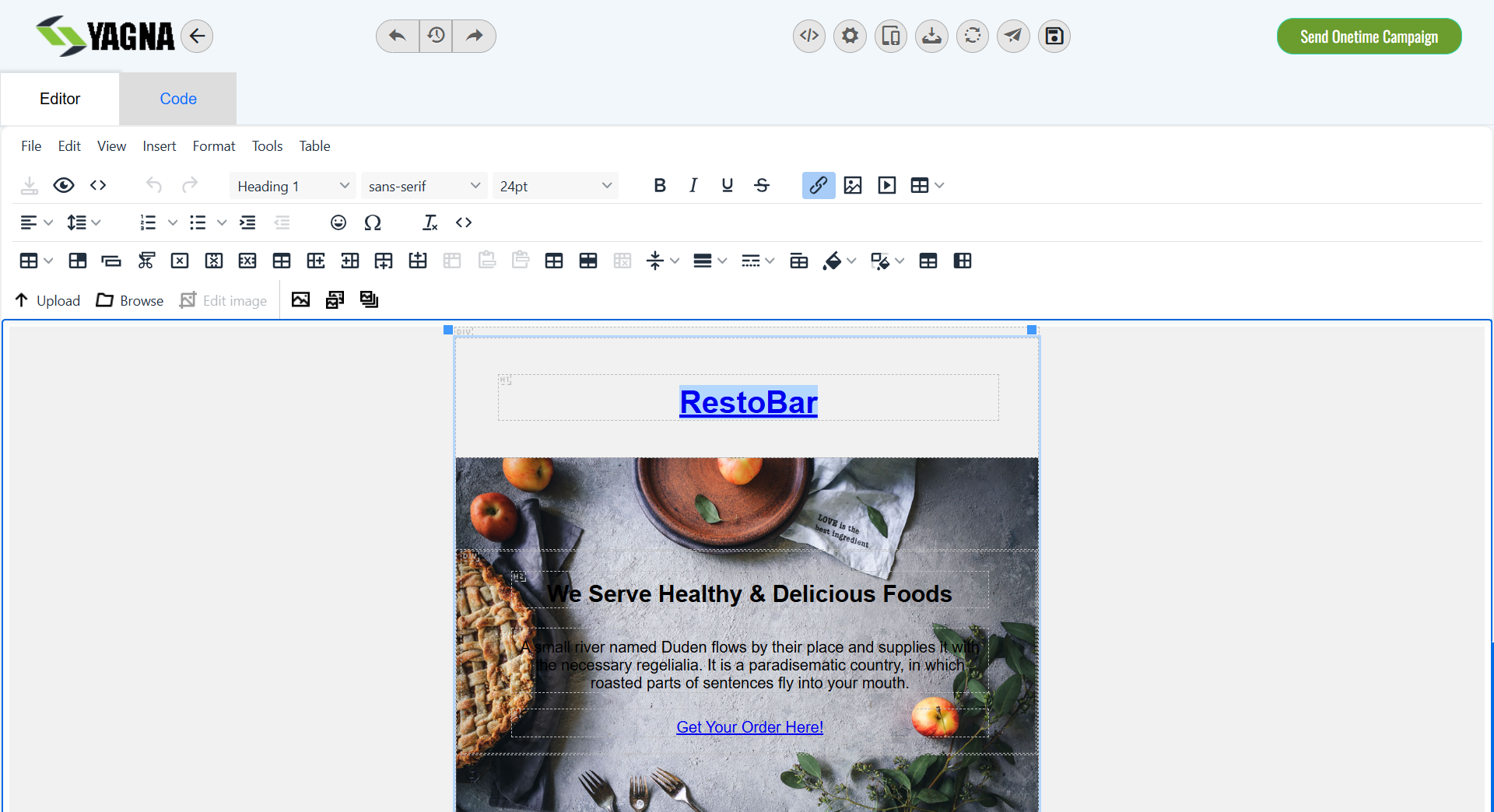Image resolution: width=1494 pixels, height=812 pixels.
Task: Click the Get Your Order Here link
Action: click(749, 726)
